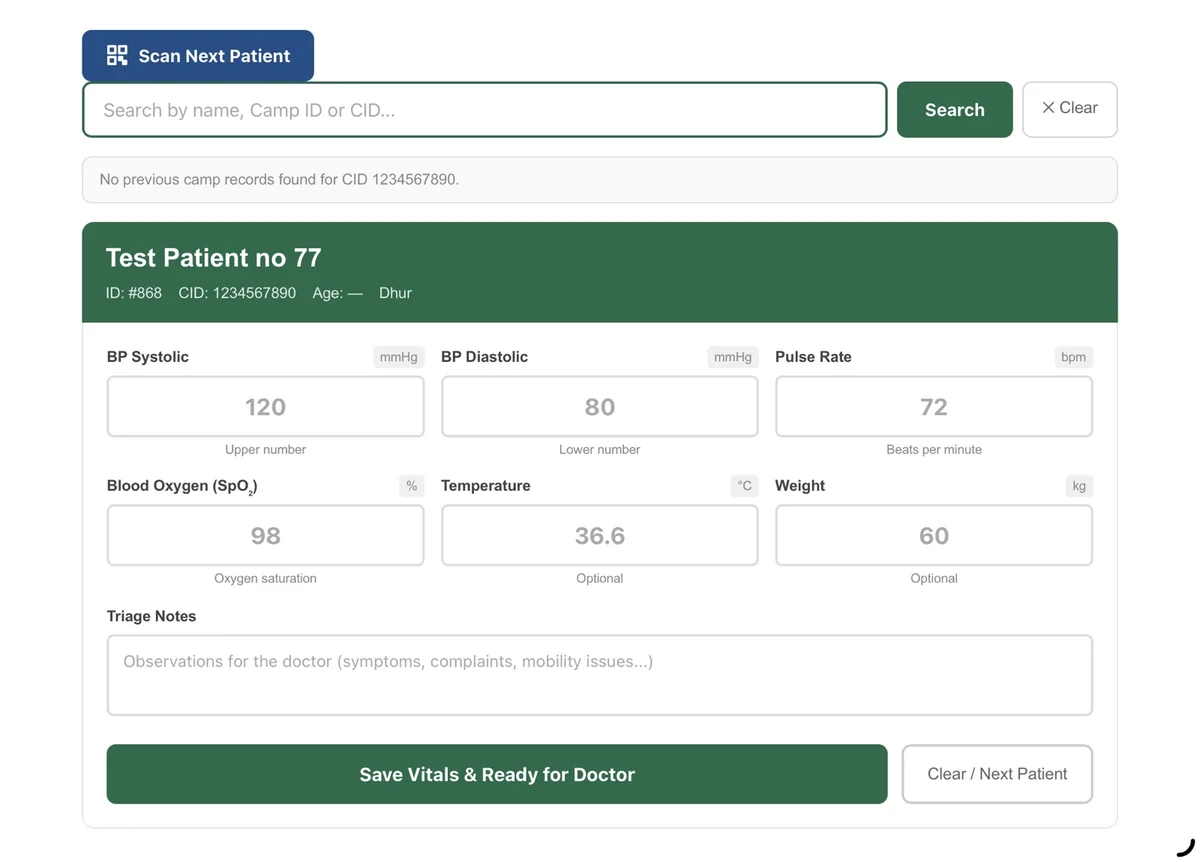
Task: Click the "Temperature" label
Action: pyautogui.click(x=486, y=486)
